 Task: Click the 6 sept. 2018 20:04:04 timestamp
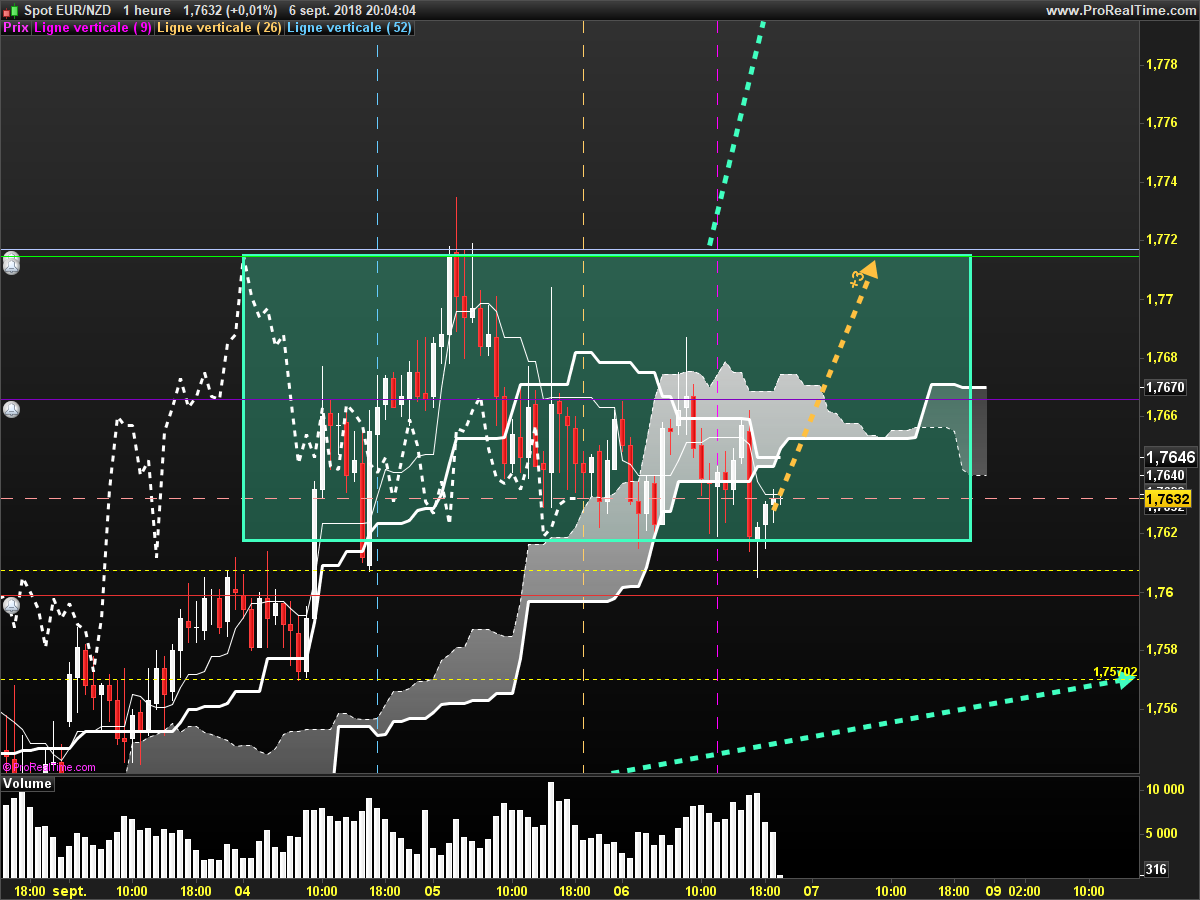[x=352, y=10]
